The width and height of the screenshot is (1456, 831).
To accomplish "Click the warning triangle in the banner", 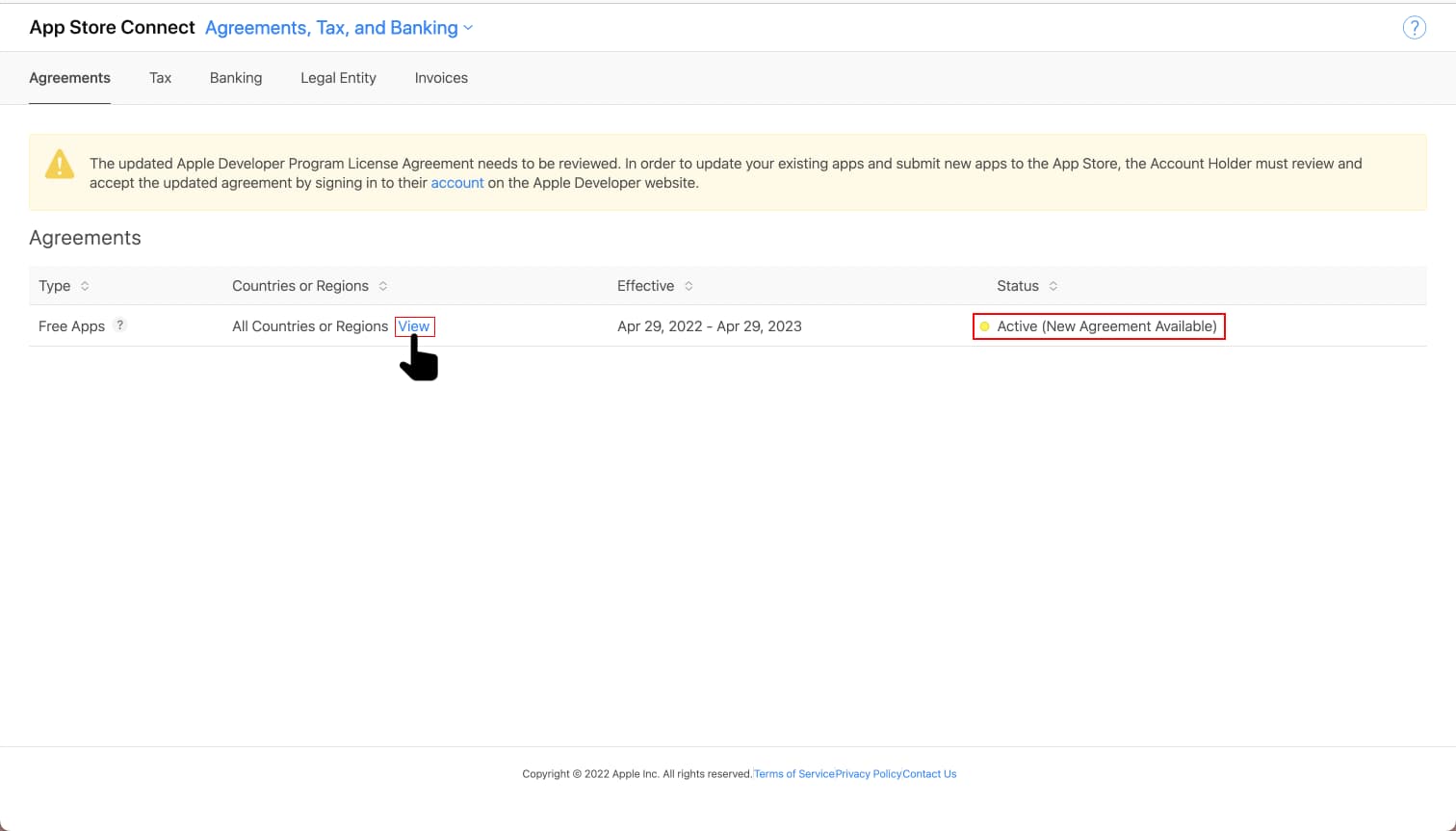I will 60,165.
